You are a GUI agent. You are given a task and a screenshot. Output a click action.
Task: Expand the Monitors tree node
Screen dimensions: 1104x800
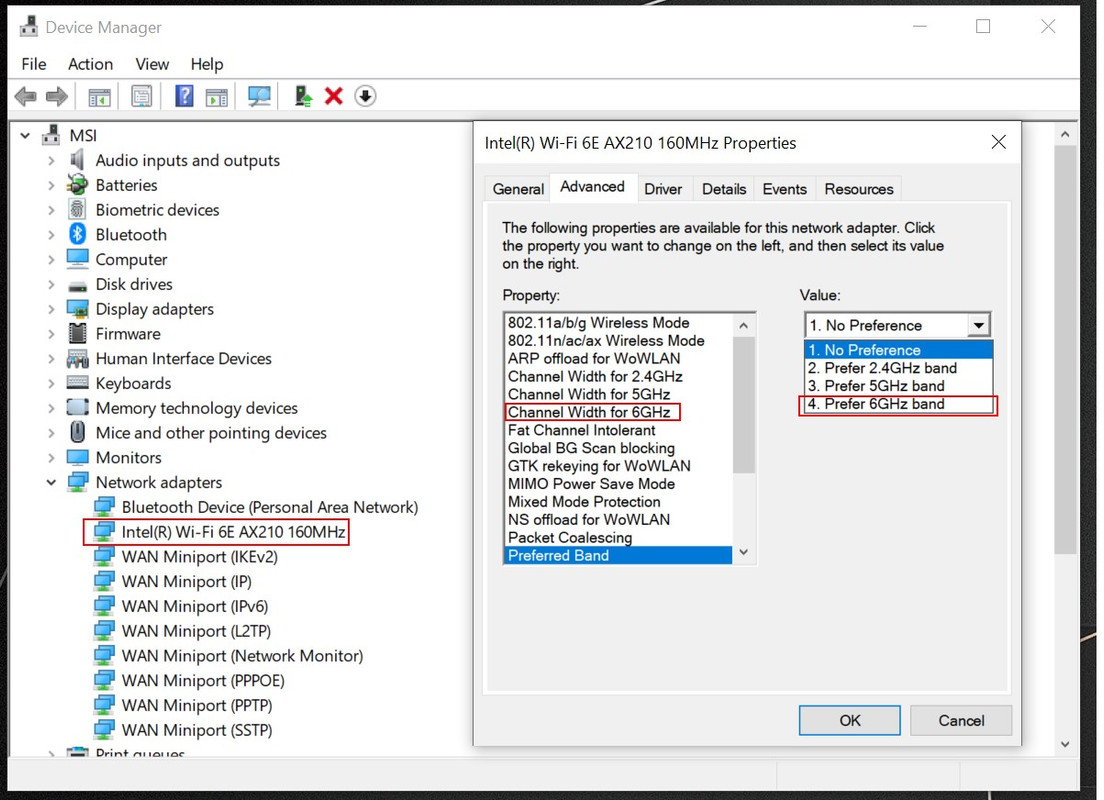[51, 458]
